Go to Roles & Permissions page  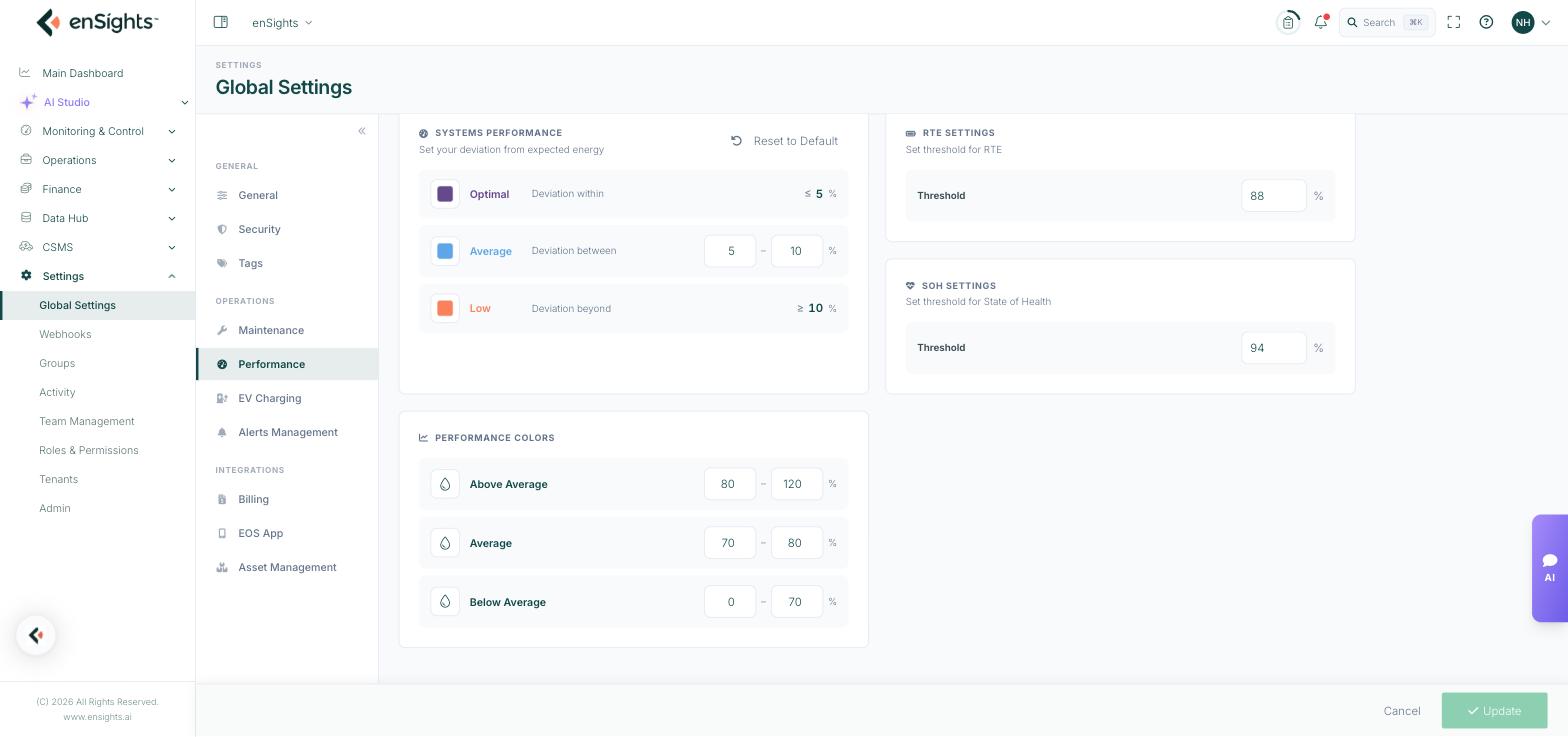click(89, 450)
